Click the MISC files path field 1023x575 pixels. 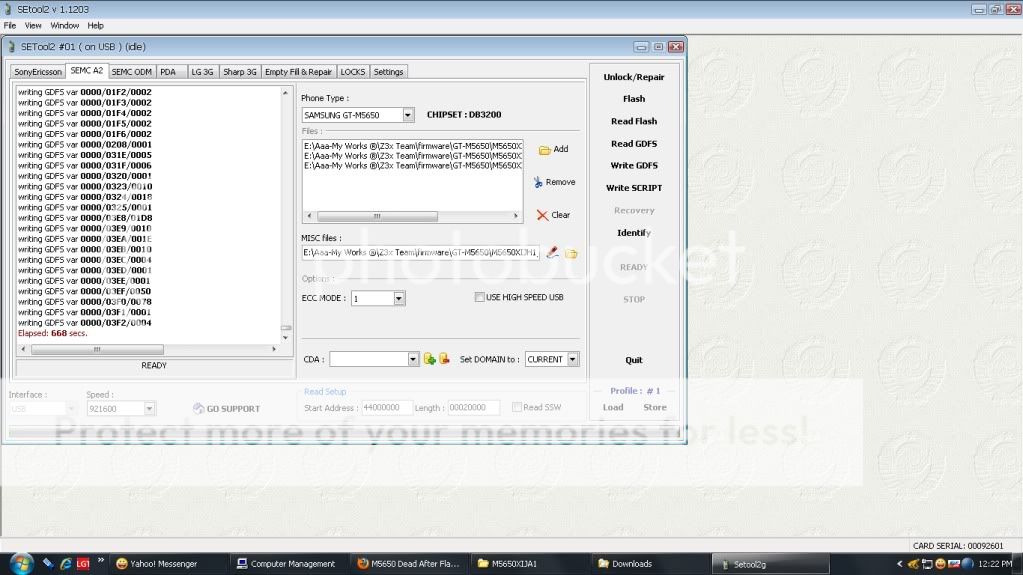(420, 253)
